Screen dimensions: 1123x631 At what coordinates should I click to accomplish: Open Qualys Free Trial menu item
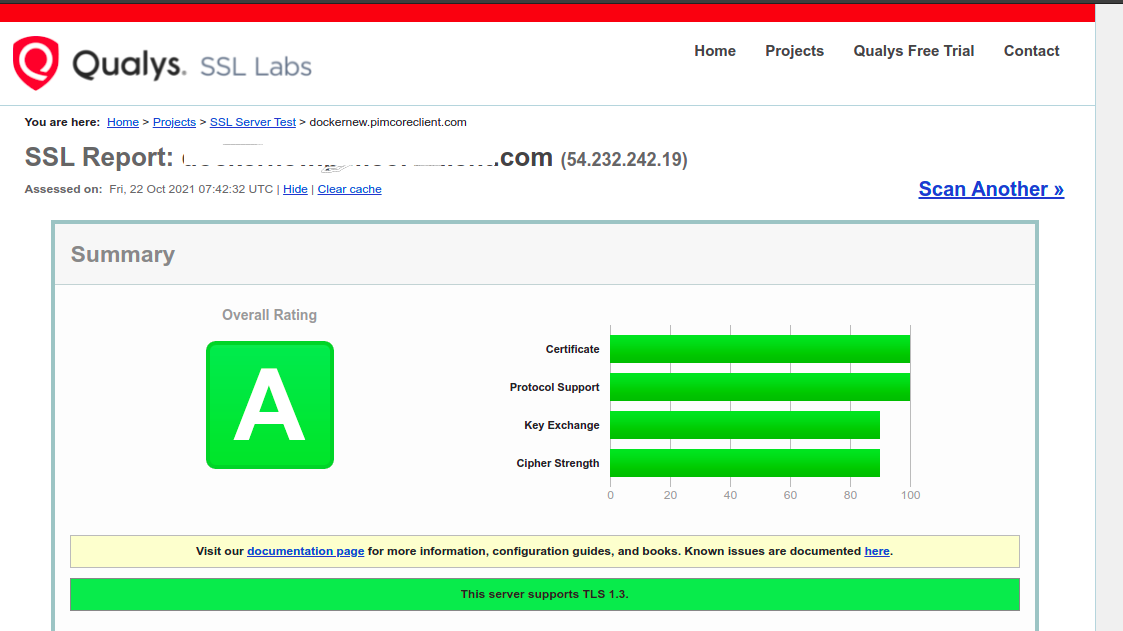[x=913, y=51]
